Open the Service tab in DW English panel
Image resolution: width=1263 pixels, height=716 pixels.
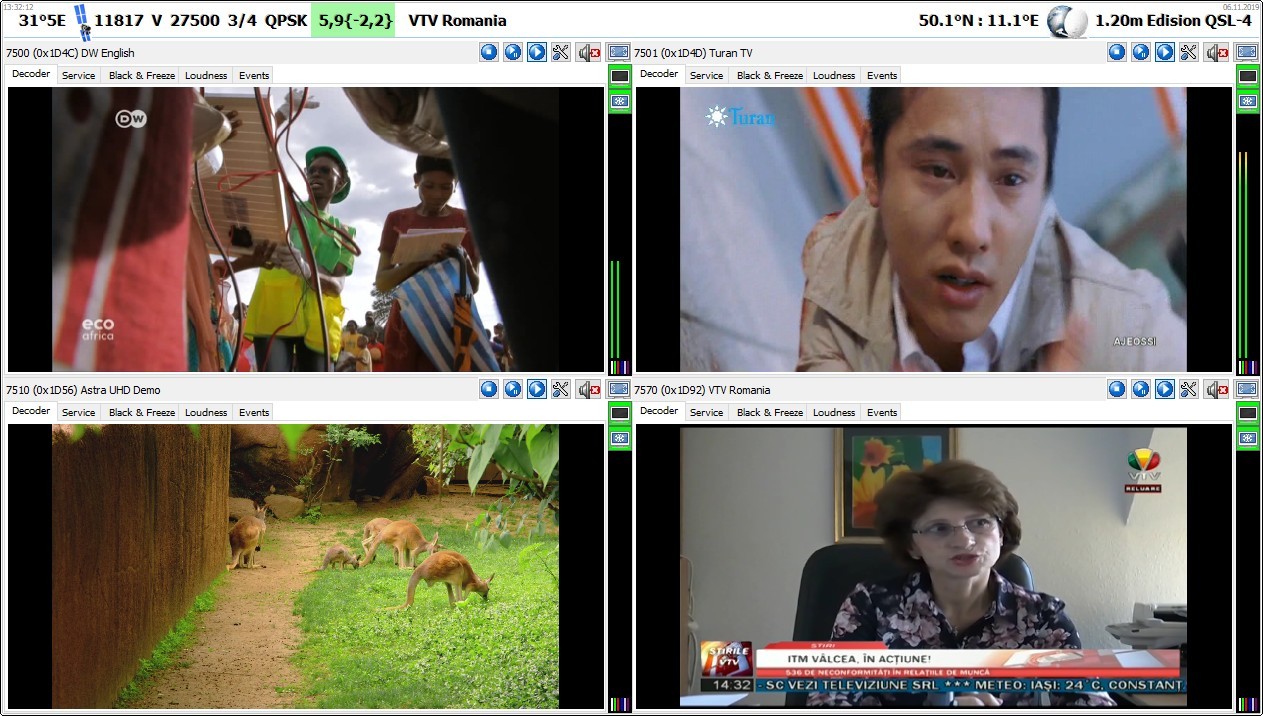coord(78,75)
